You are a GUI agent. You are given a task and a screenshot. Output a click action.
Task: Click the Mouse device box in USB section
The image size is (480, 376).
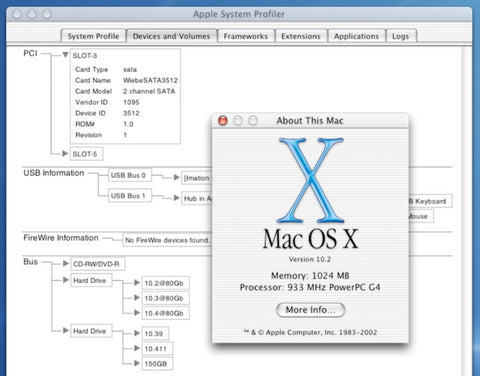pyautogui.click(x=421, y=216)
